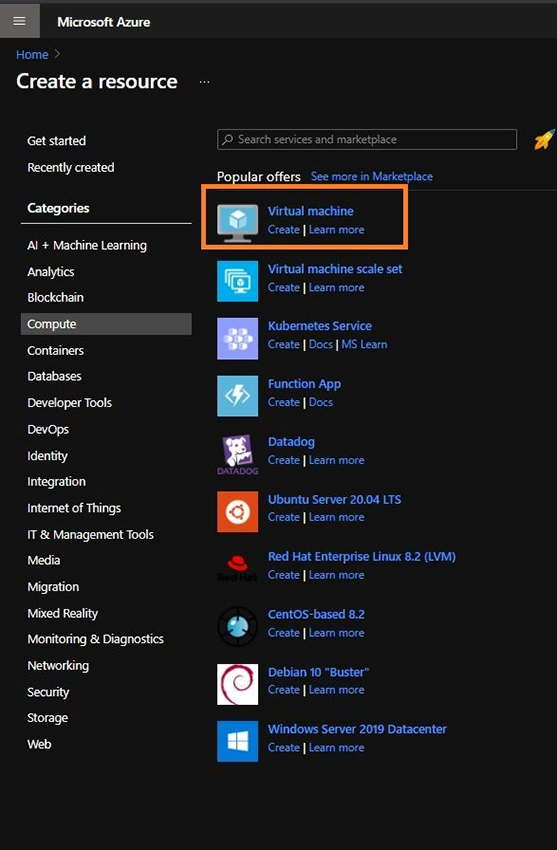Click Create under Red Hat Enterprise Linux

tap(283, 575)
